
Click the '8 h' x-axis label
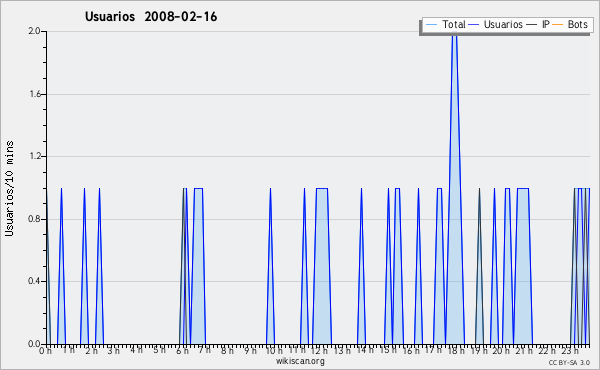click(x=227, y=351)
